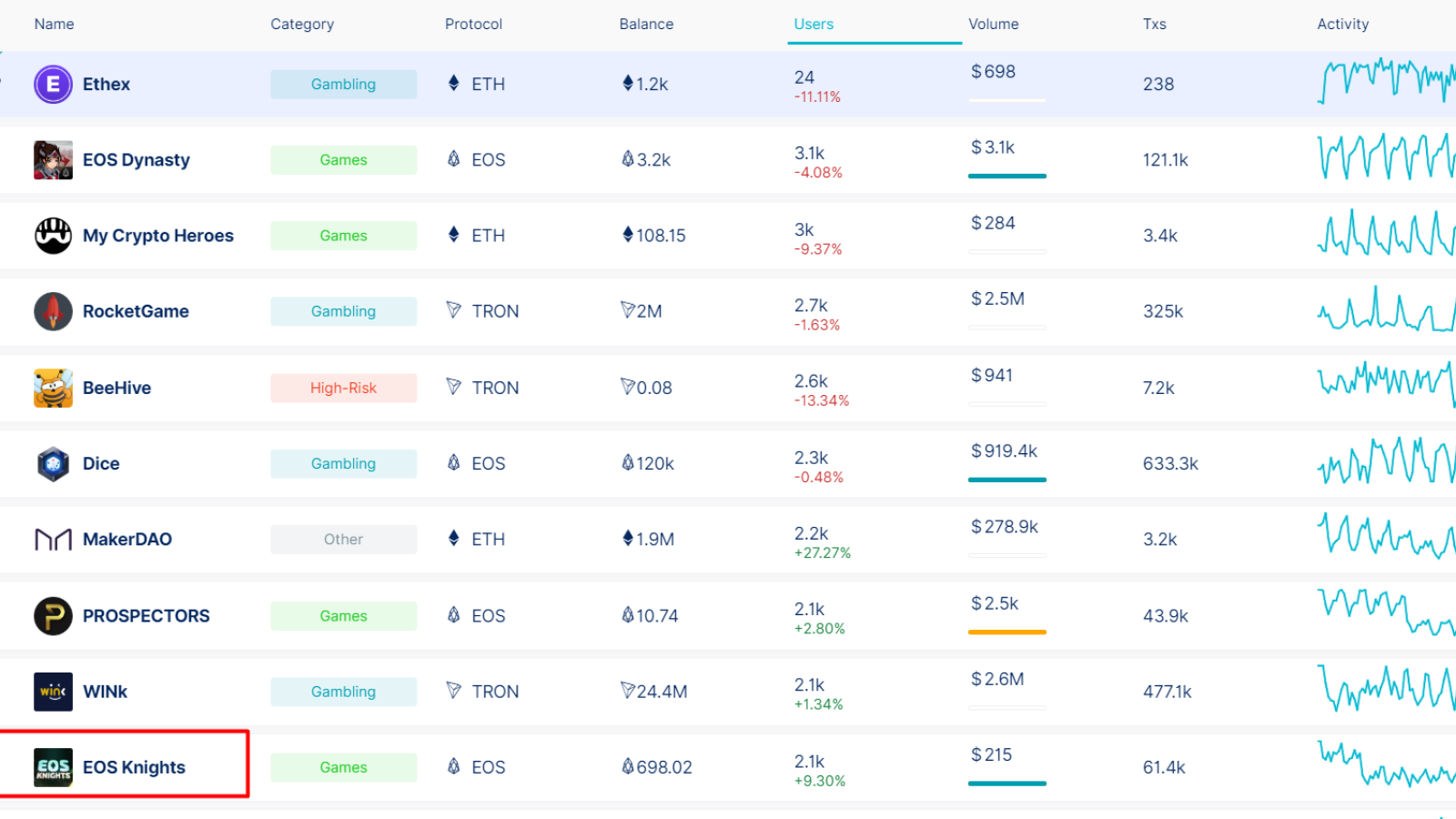Sort table by Name column
The height and width of the screenshot is (819, 1456).
pos(54,25)
